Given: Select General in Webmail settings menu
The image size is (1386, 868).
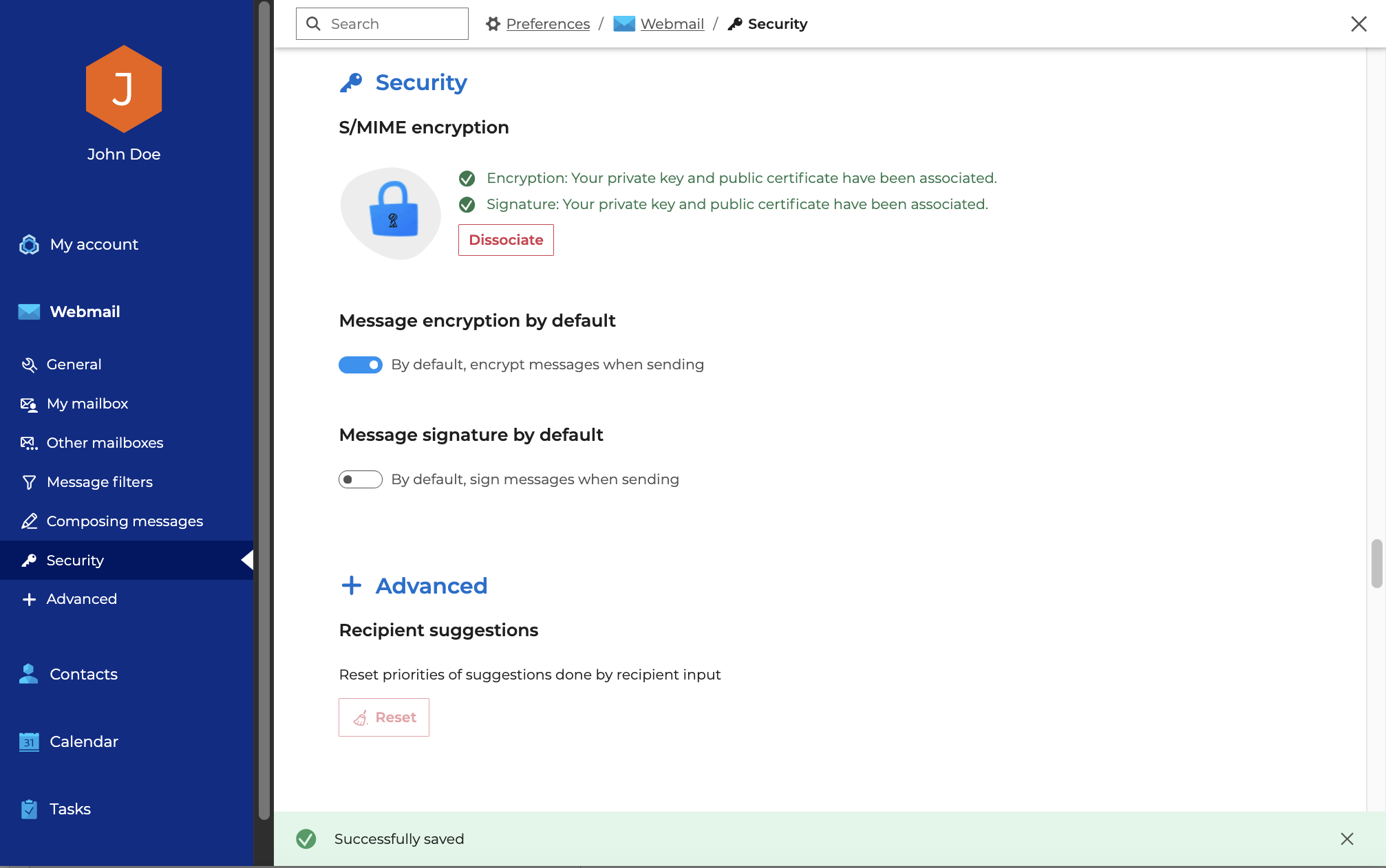Looking at the screenshot, I should 74,365.
